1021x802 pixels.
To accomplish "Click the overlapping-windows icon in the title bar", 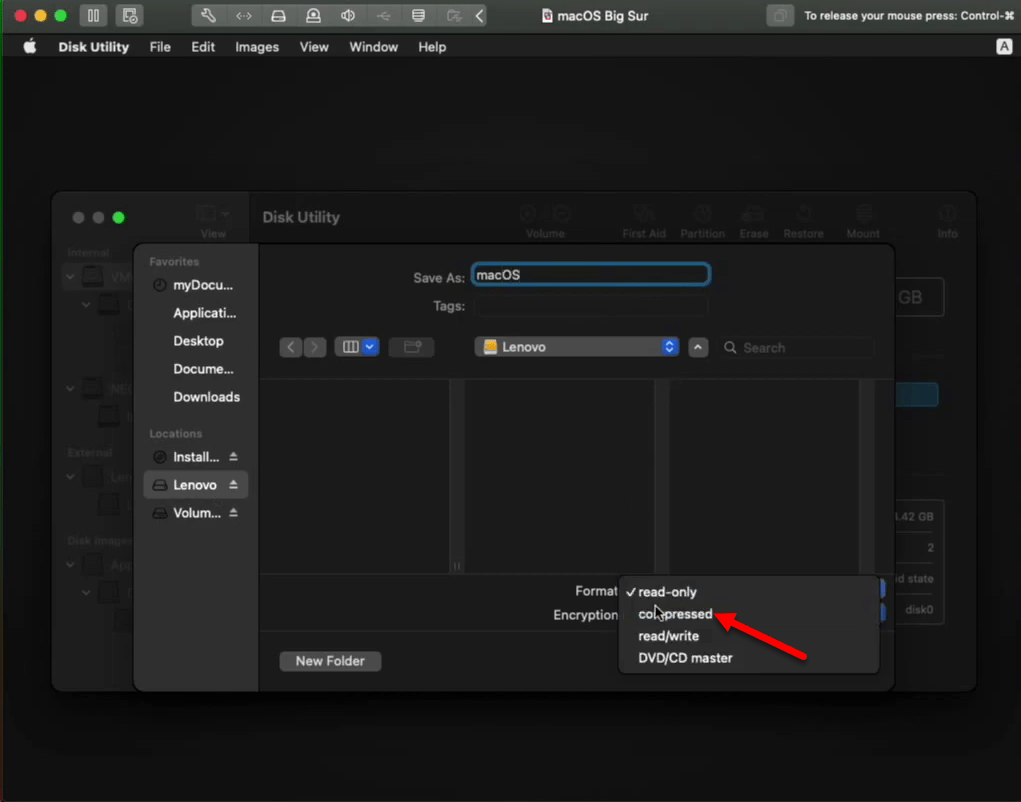I will point(779,16).
